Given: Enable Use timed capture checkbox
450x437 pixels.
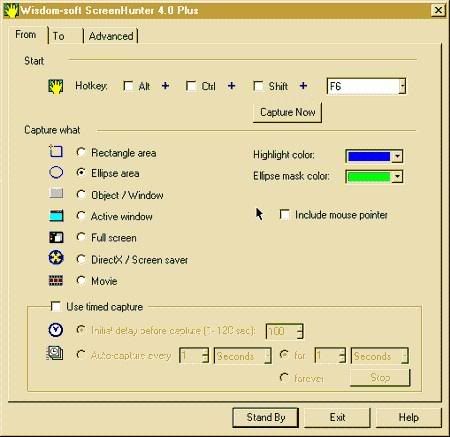Looking at the screenshot, I should click(x=55, y=306).
